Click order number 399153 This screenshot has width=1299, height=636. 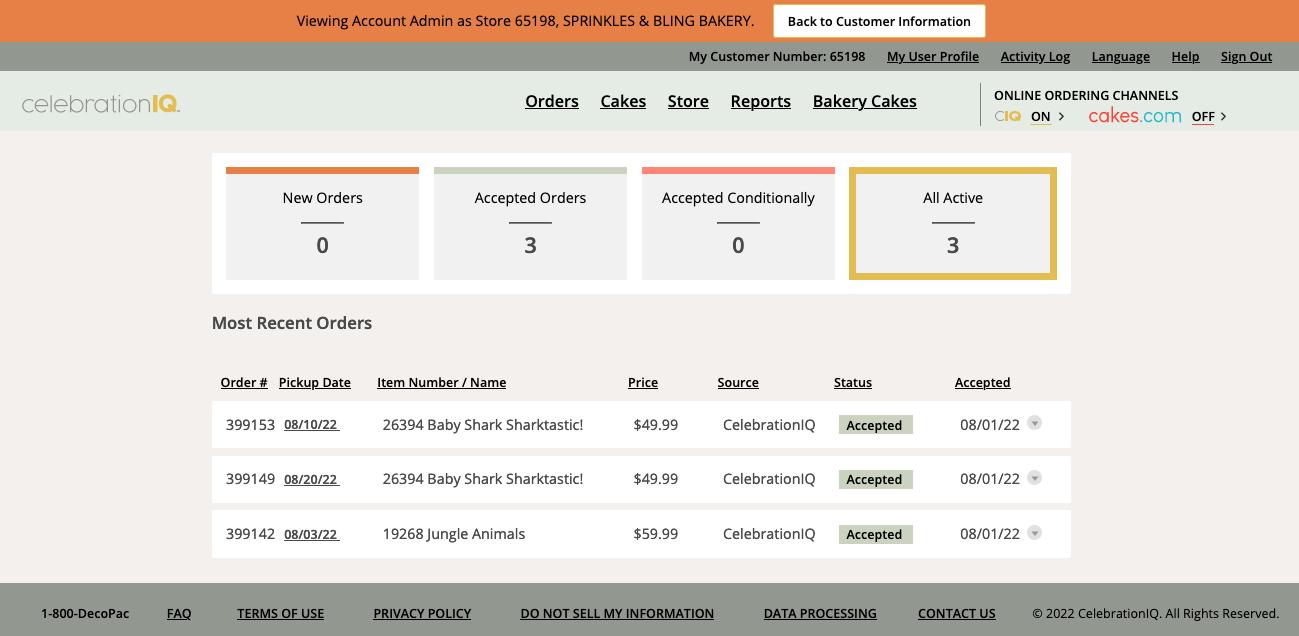tap(250, 424)
